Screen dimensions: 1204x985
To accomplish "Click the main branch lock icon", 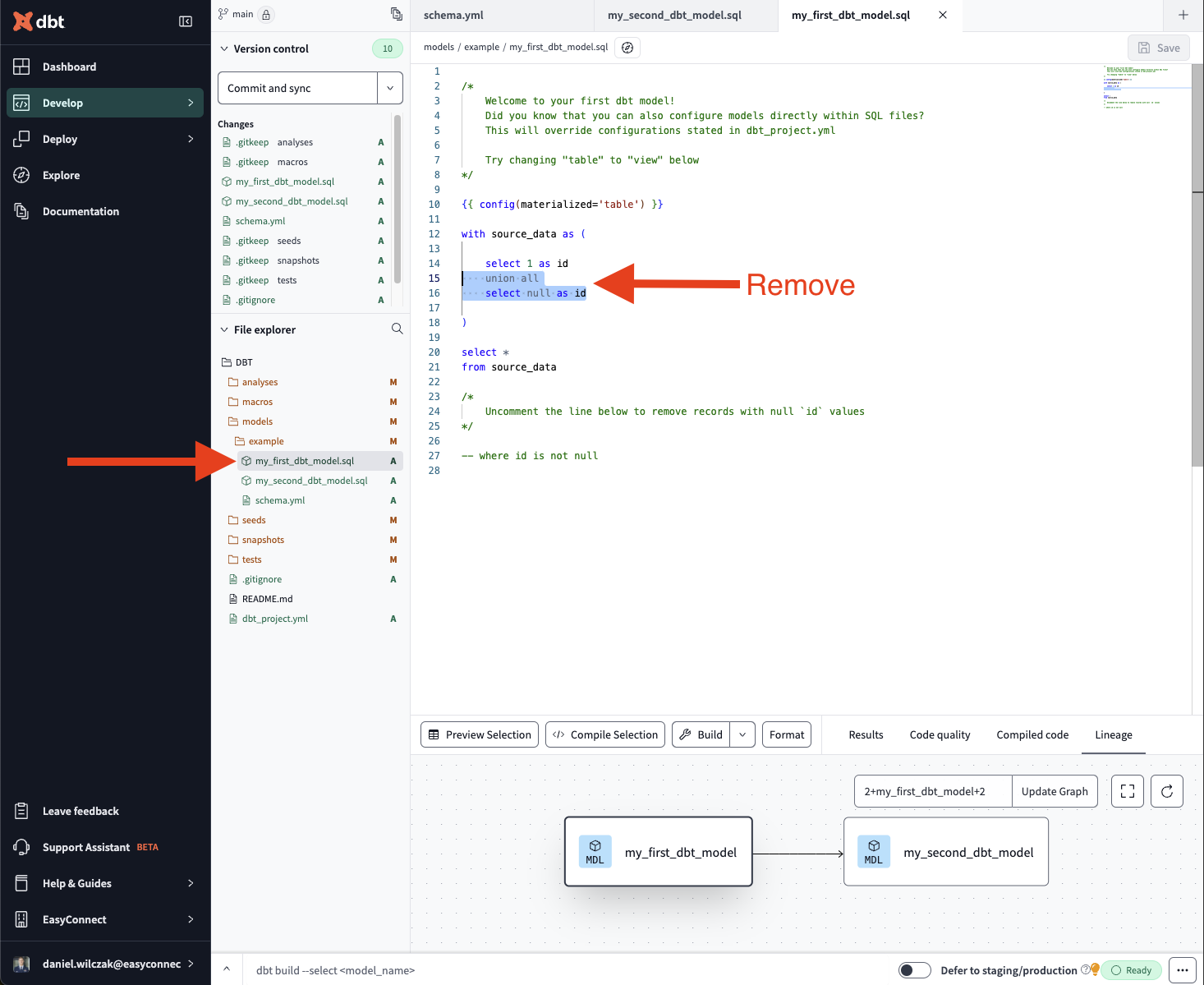I will pyautogui.click(x=266, y=14).
